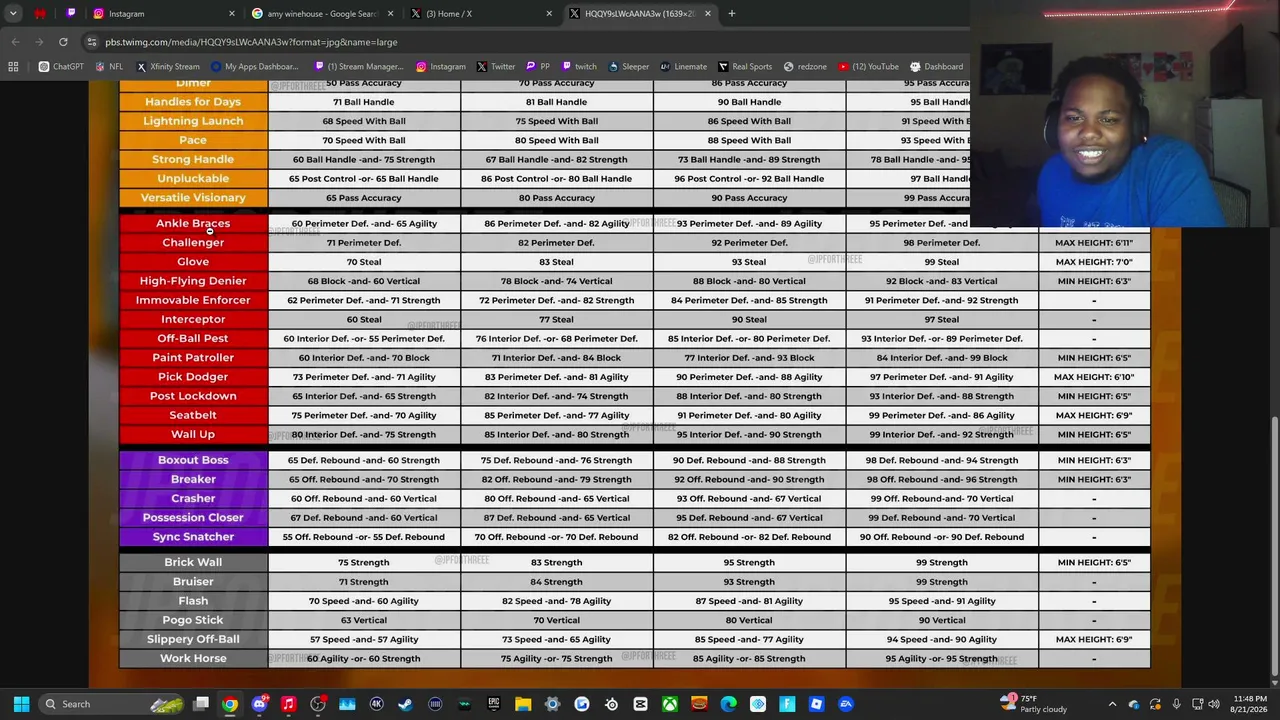This screenshot has height=720, width=1280.
Task: Open the NFL bookmark
Action: pos(109,67)
